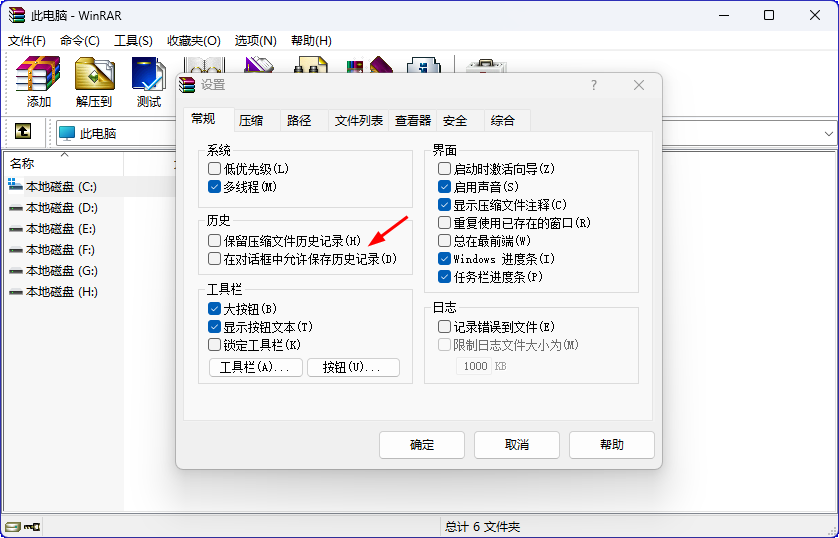This screenshot has height=538, width=839.
Task: Click the disk icon in status bar
Action: point(13,527)
